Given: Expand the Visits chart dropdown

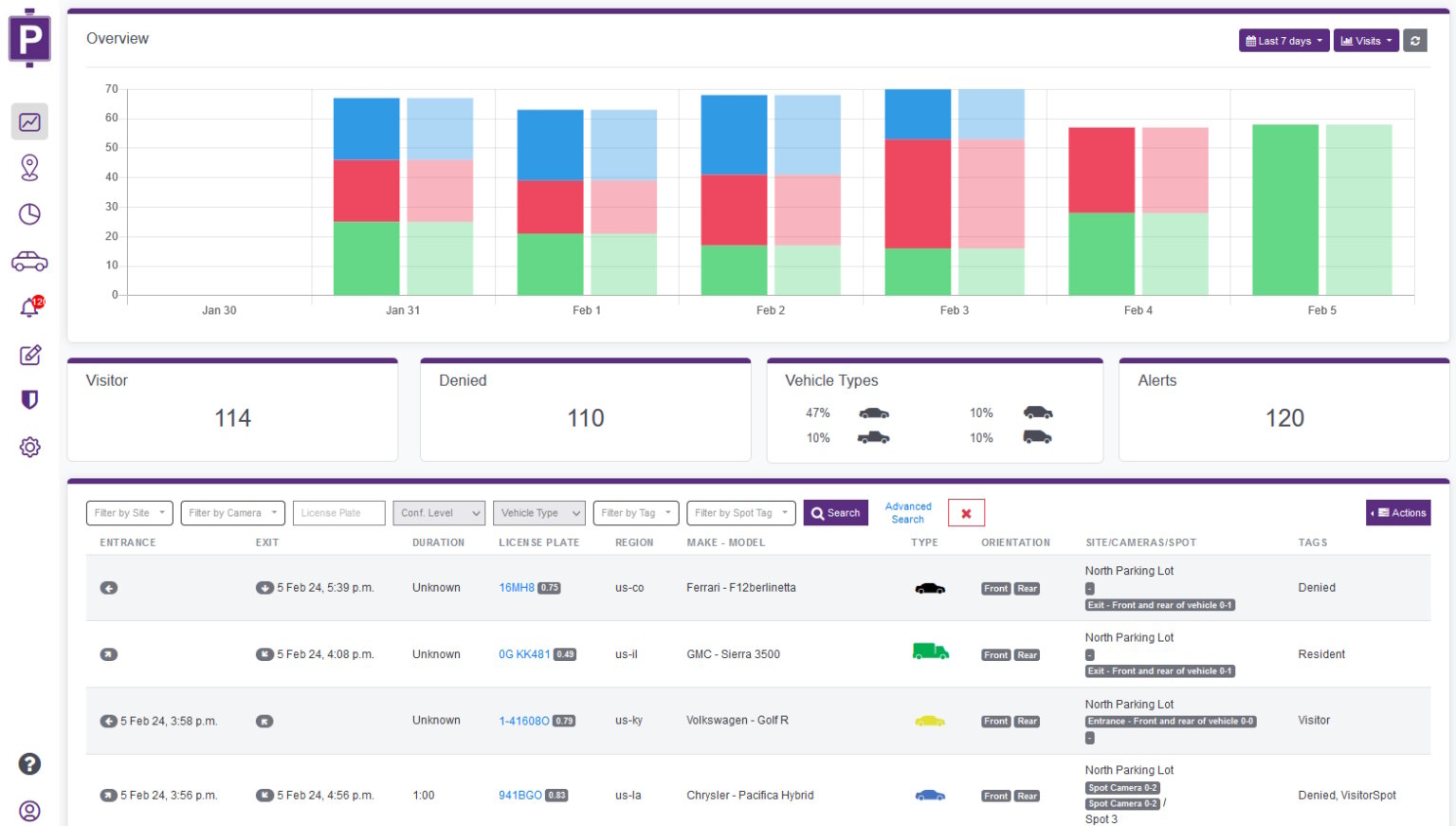Looking at the screenshot, I should [x=1366, y=41].
